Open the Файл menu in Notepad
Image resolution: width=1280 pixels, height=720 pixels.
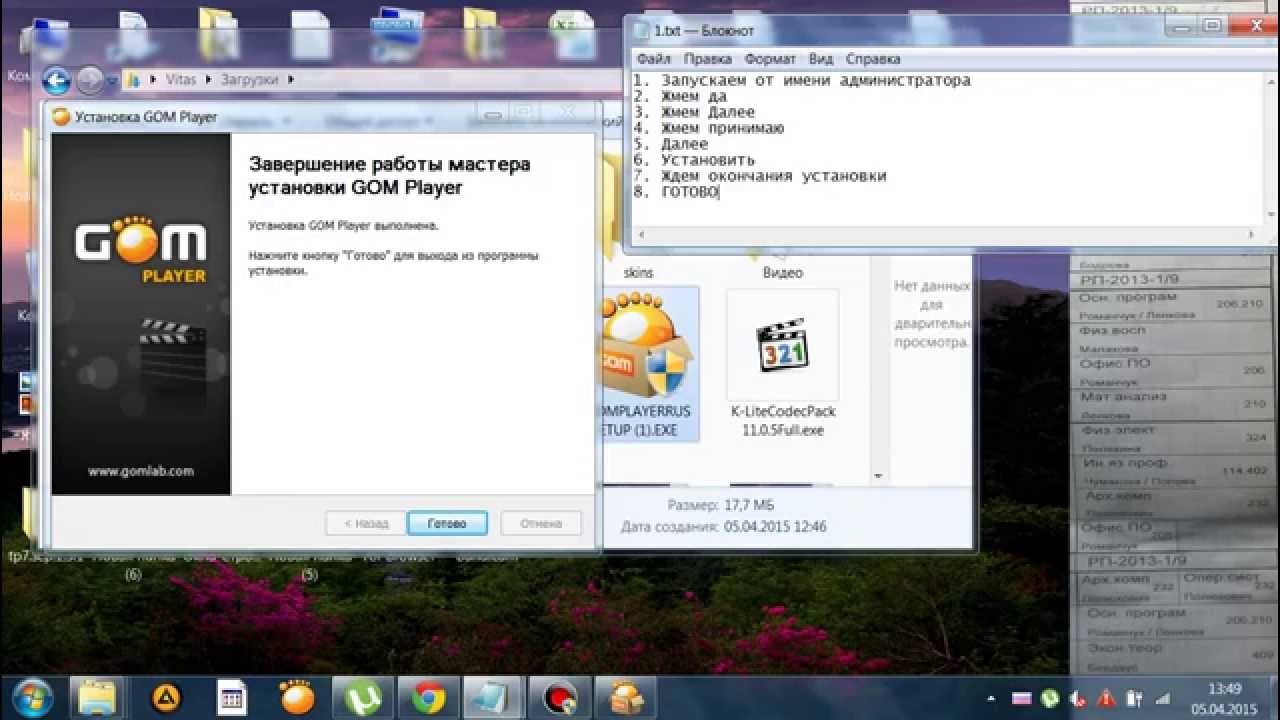pyautogui.click(x=654, y=59)
